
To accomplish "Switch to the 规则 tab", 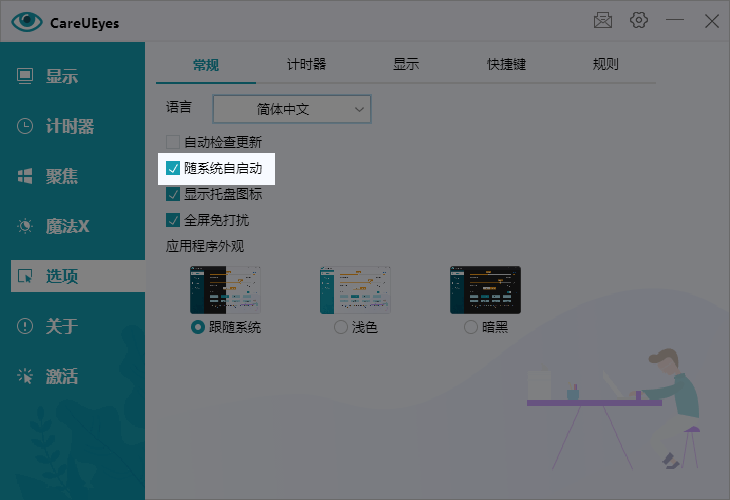I will 606,64.
